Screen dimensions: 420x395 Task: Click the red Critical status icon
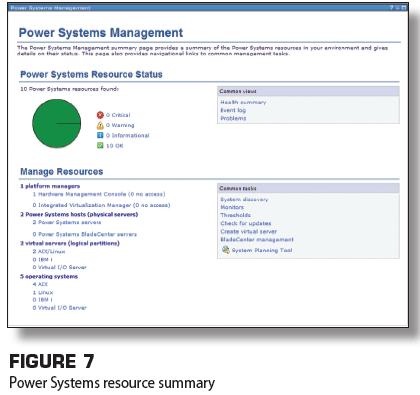point(100,115)
